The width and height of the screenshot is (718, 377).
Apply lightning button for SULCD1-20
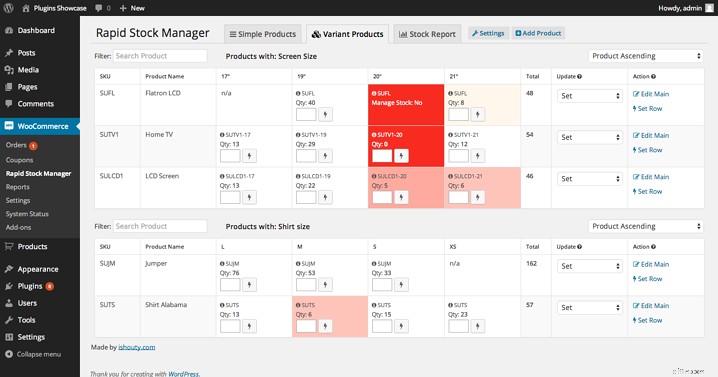click(401, 197)
